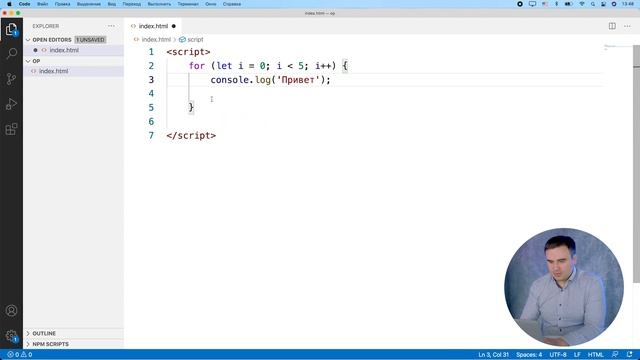640x360 pixels.
Task: Click the Ln 3, Col 31 status item
Action: click(x=493, y=355)
